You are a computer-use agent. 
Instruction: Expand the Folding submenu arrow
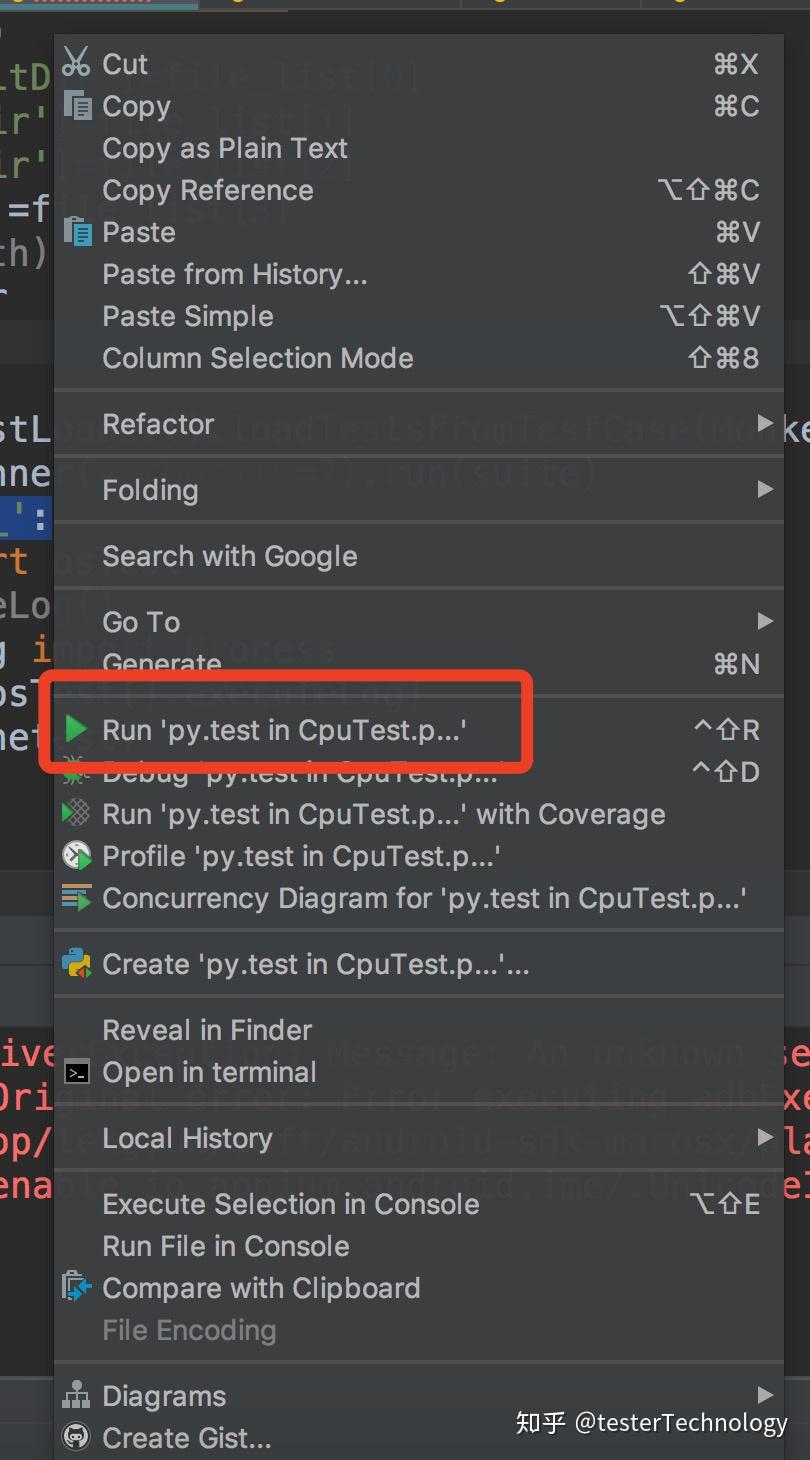765,489
